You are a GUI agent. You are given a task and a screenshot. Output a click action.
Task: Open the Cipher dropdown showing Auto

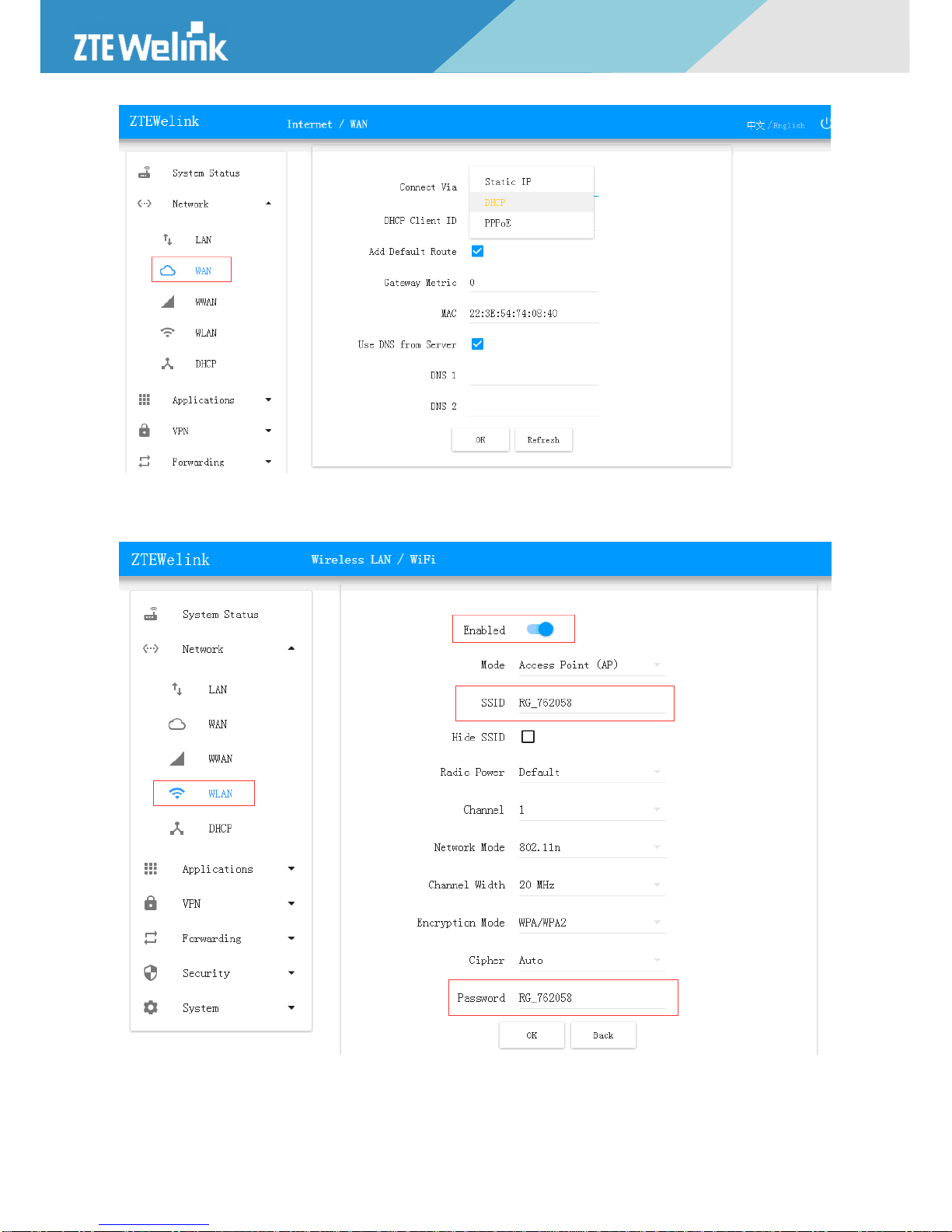click(x=592, y=961)
